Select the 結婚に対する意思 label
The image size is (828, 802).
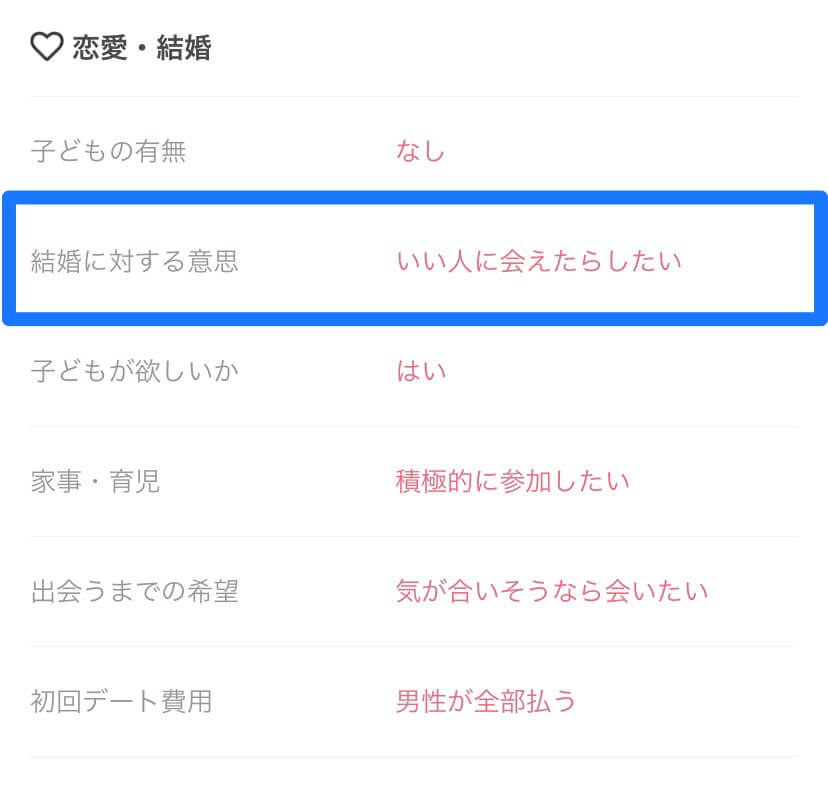(135, 261)
